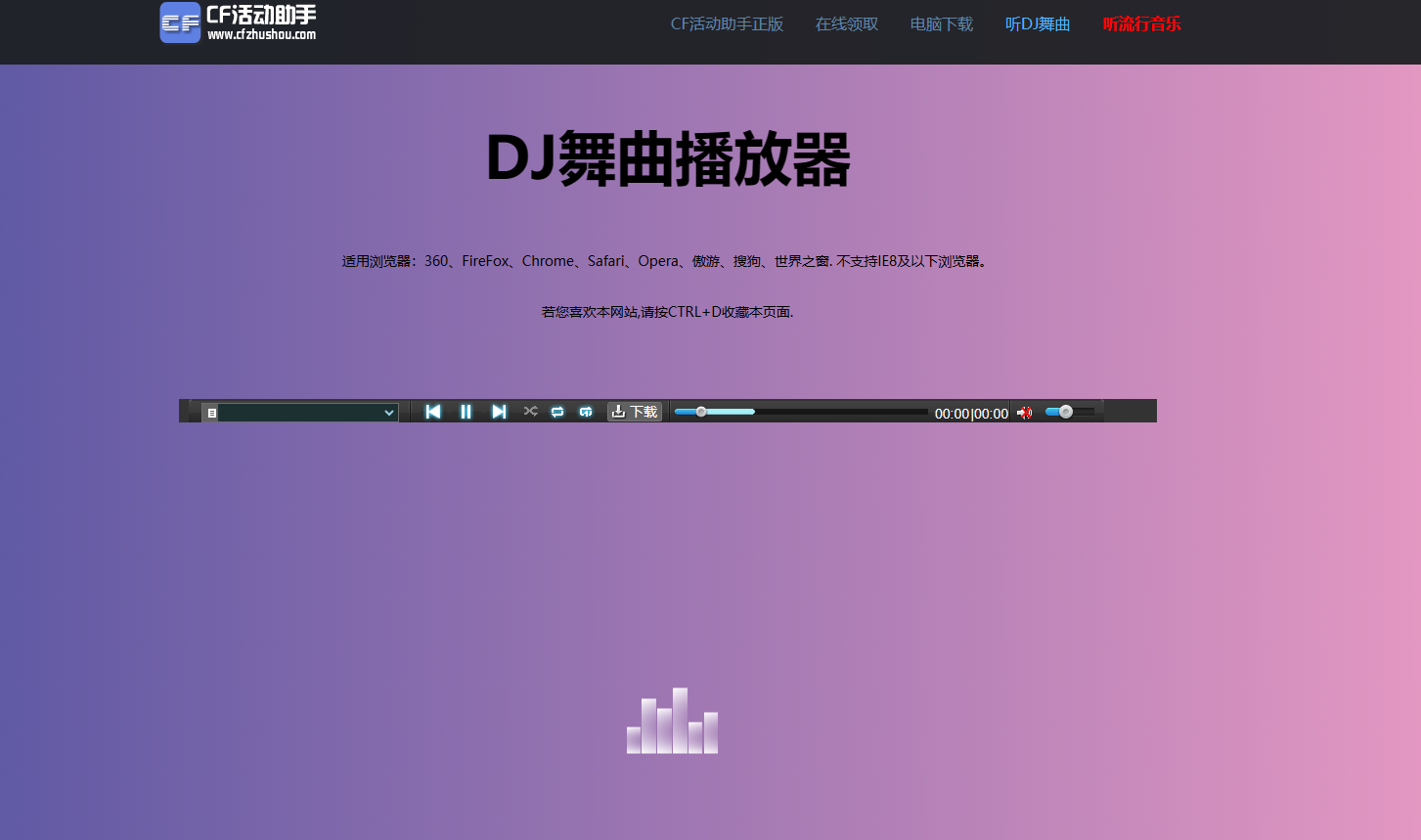Click the 下载 download button
Viewport: 1421px width, 840px height.
pyautogui.click(x=635, y=412)
